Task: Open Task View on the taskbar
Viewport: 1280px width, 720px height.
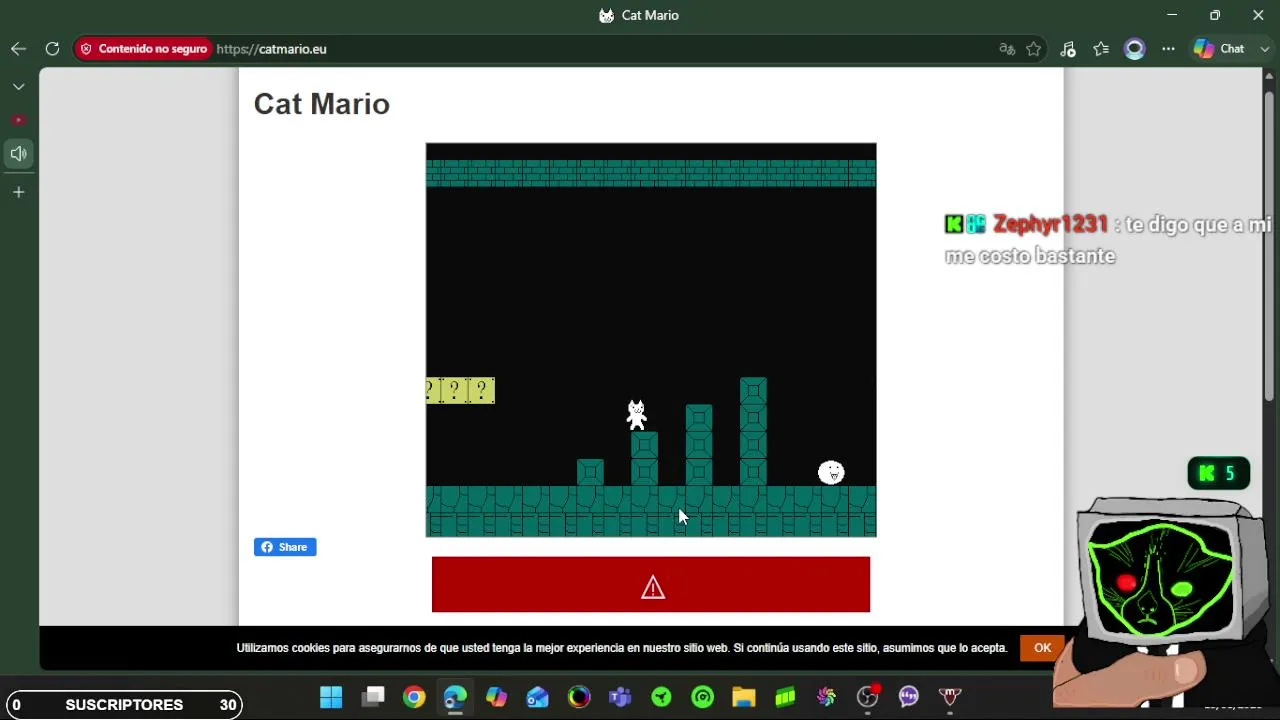Action: click(x=373, y=697)
